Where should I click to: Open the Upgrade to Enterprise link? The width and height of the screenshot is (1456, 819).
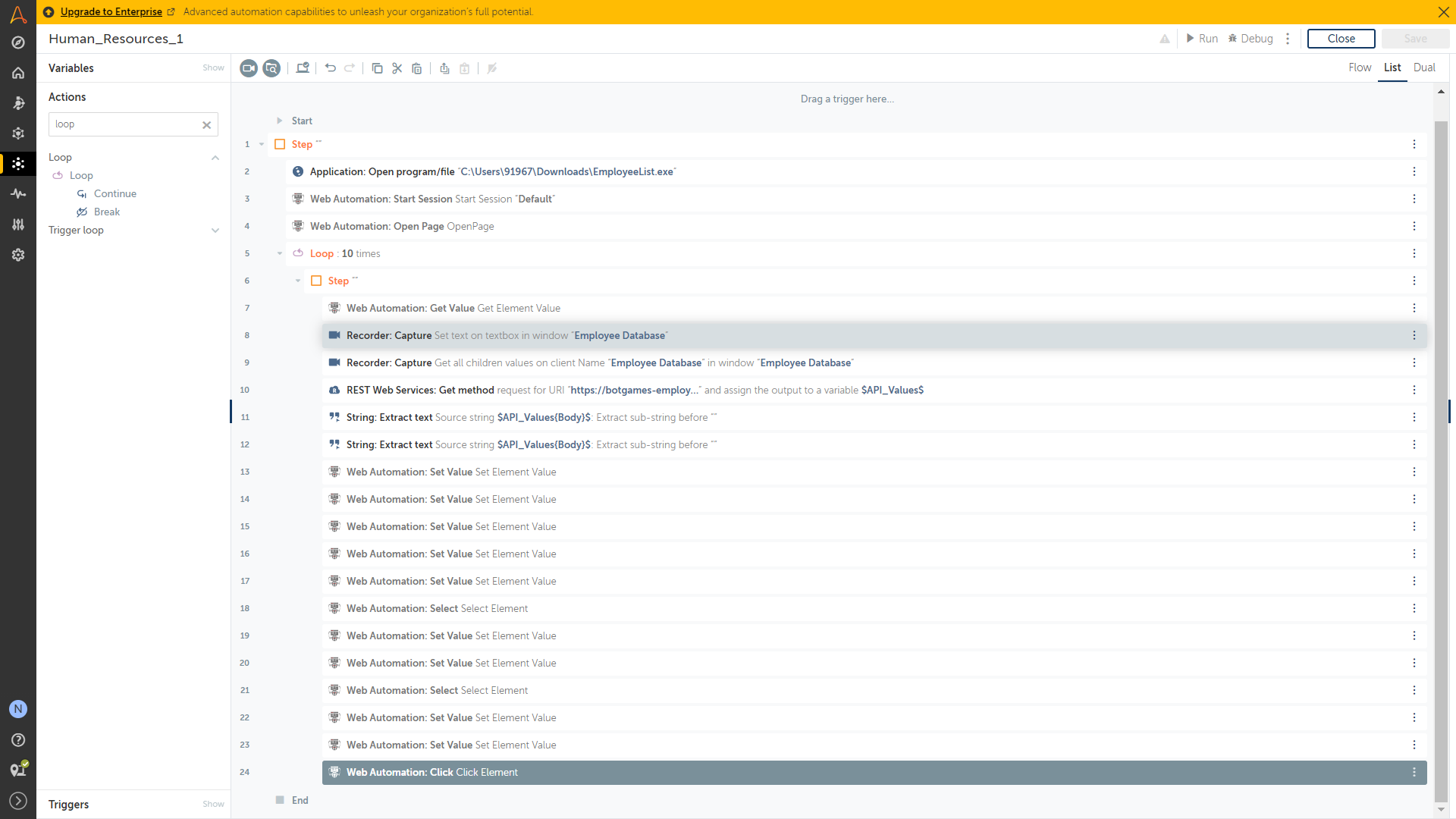click(x=111, y=11)
